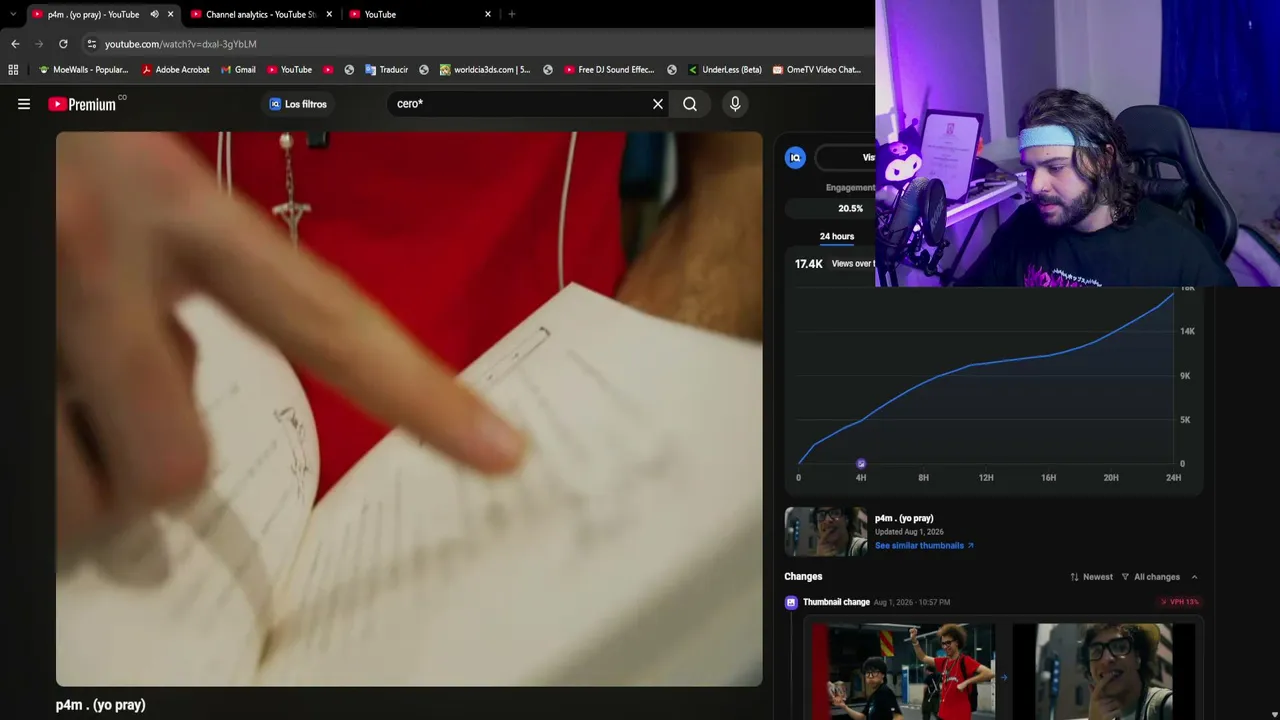View the new thumbnail with glasses closeup
Image resolution: width=1280 pixels, height=720 pixels.
point(1104,671)
